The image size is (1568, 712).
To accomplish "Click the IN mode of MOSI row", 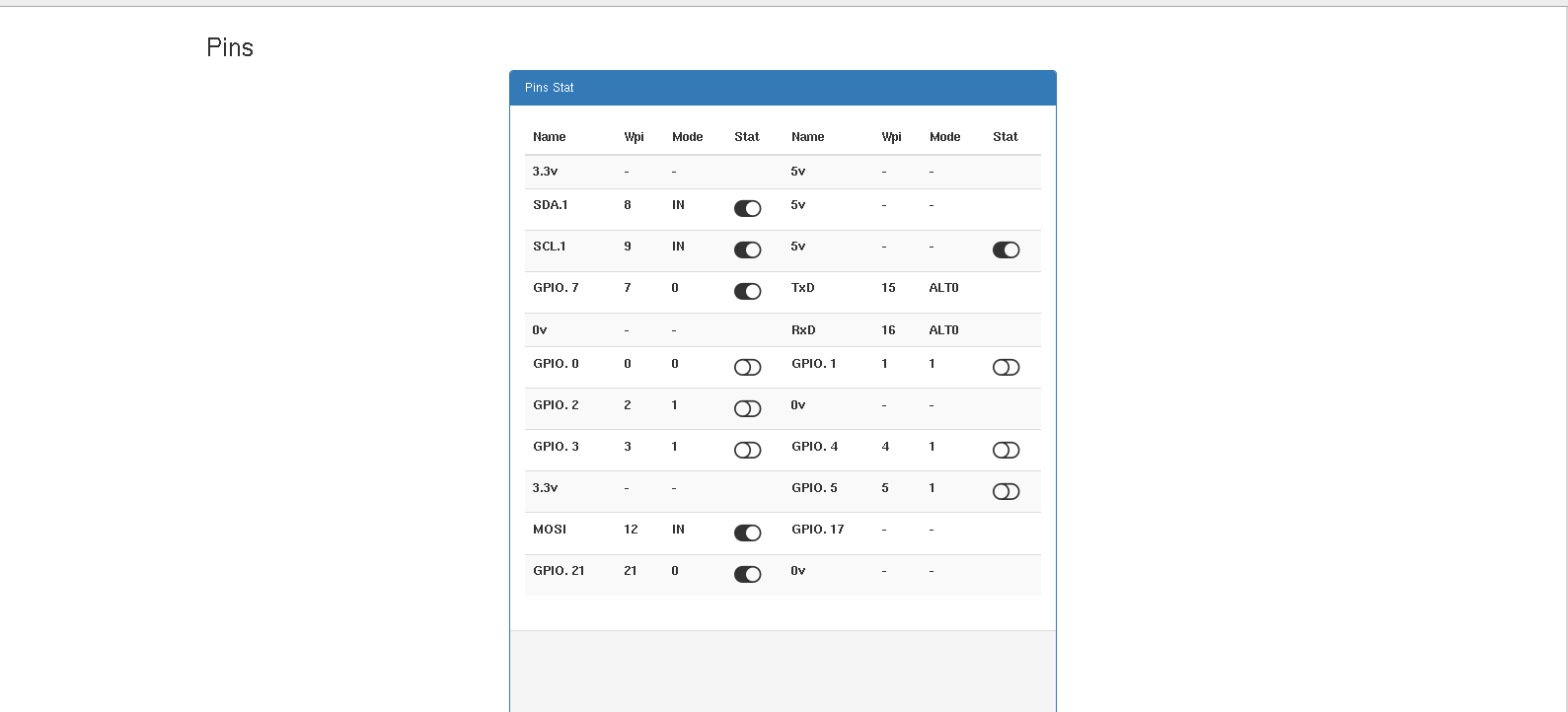I will coord(678,530).
